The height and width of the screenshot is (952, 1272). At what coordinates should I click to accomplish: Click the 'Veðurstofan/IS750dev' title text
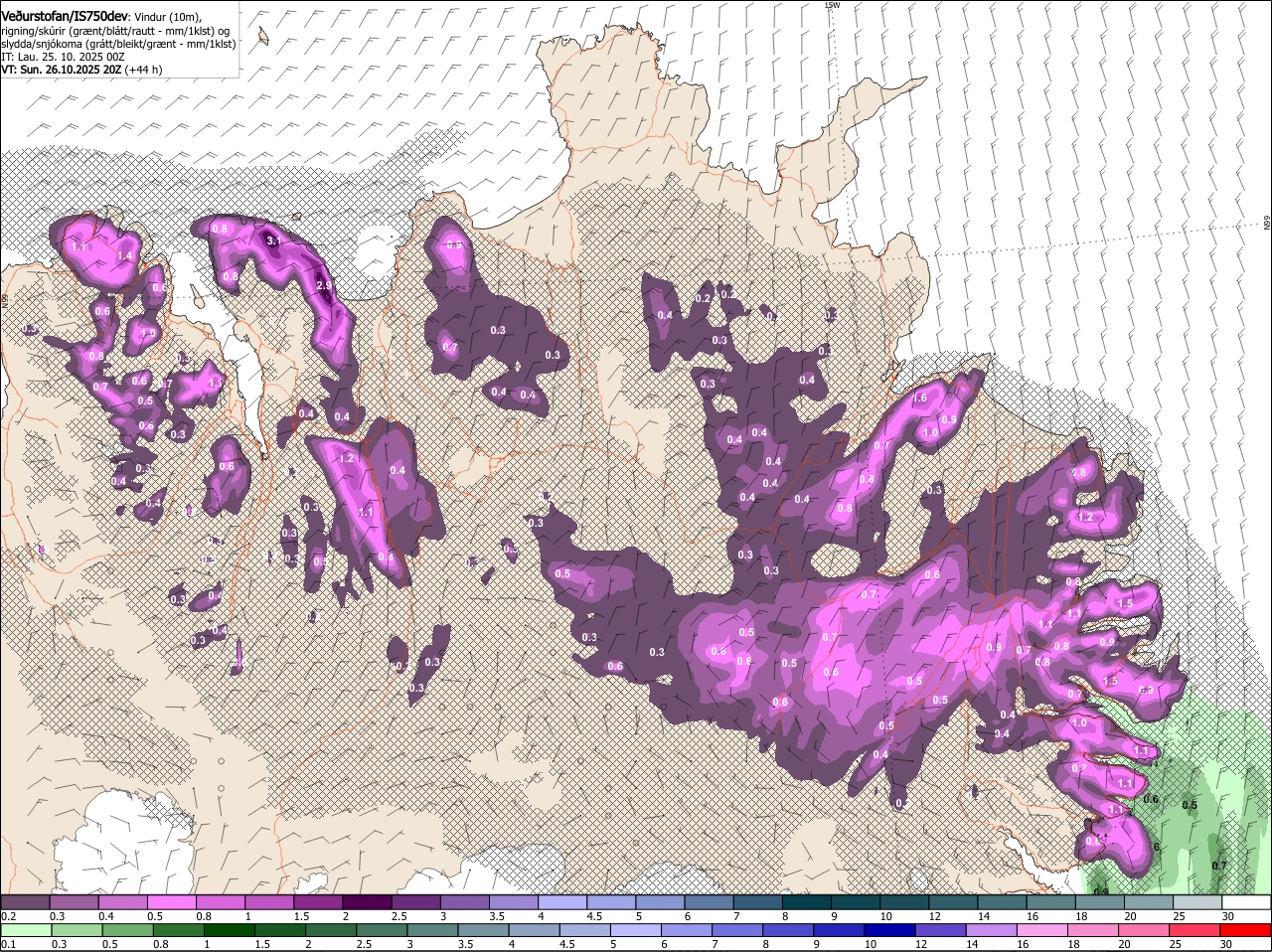[x=64, y=17]
